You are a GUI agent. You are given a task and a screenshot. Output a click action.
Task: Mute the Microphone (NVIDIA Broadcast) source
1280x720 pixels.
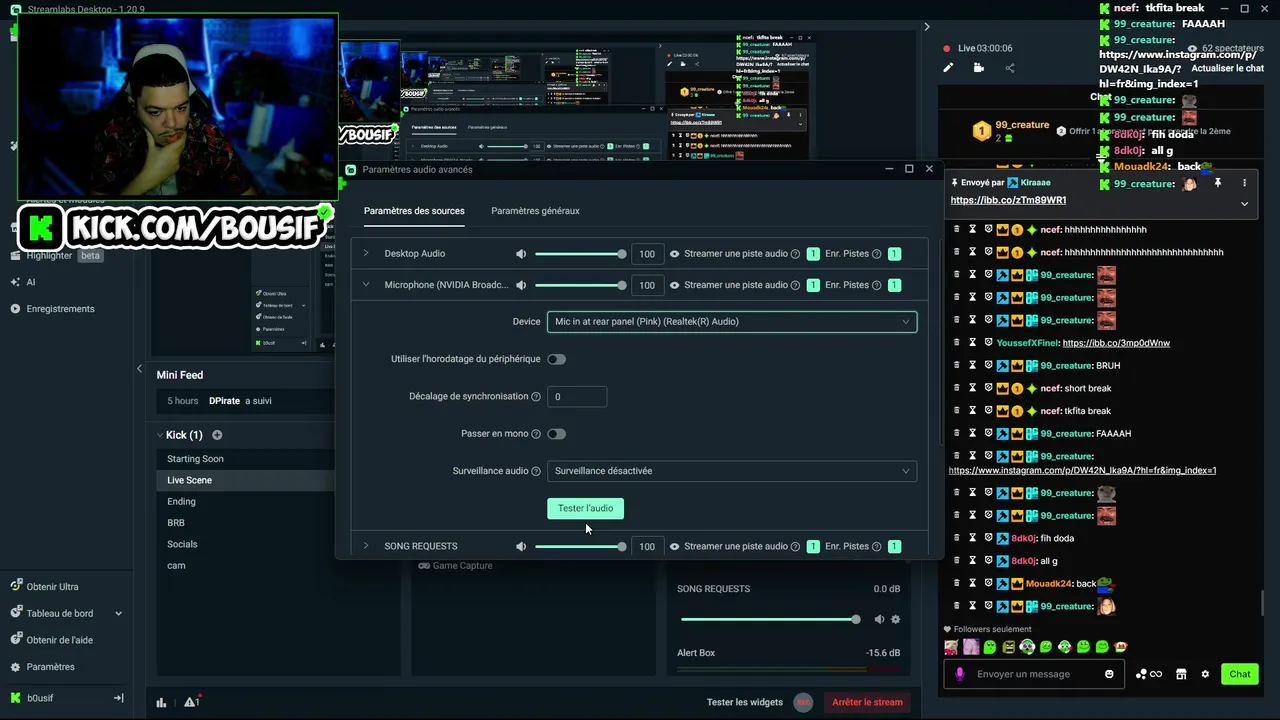(521, 285)
